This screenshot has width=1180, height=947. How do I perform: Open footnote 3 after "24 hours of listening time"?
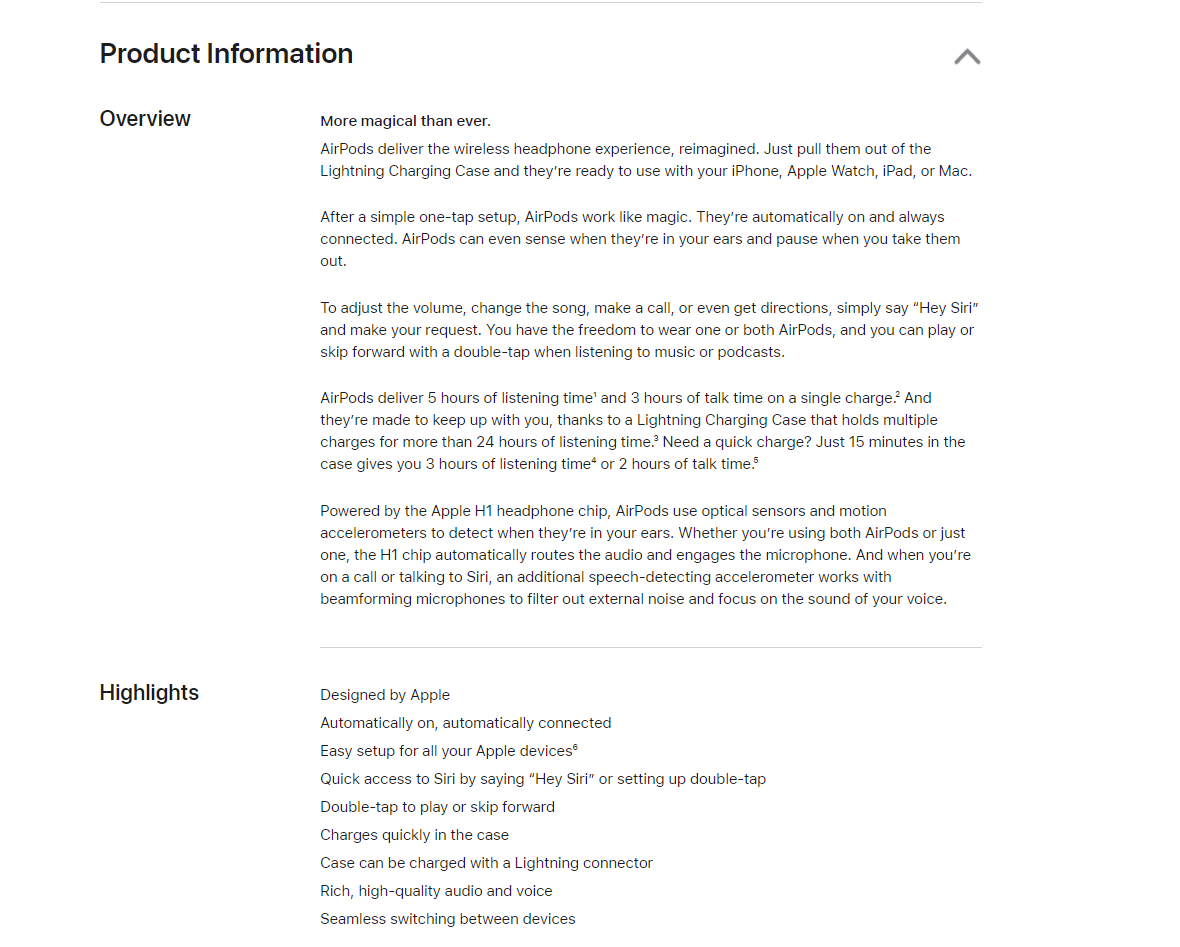(656, 437)
